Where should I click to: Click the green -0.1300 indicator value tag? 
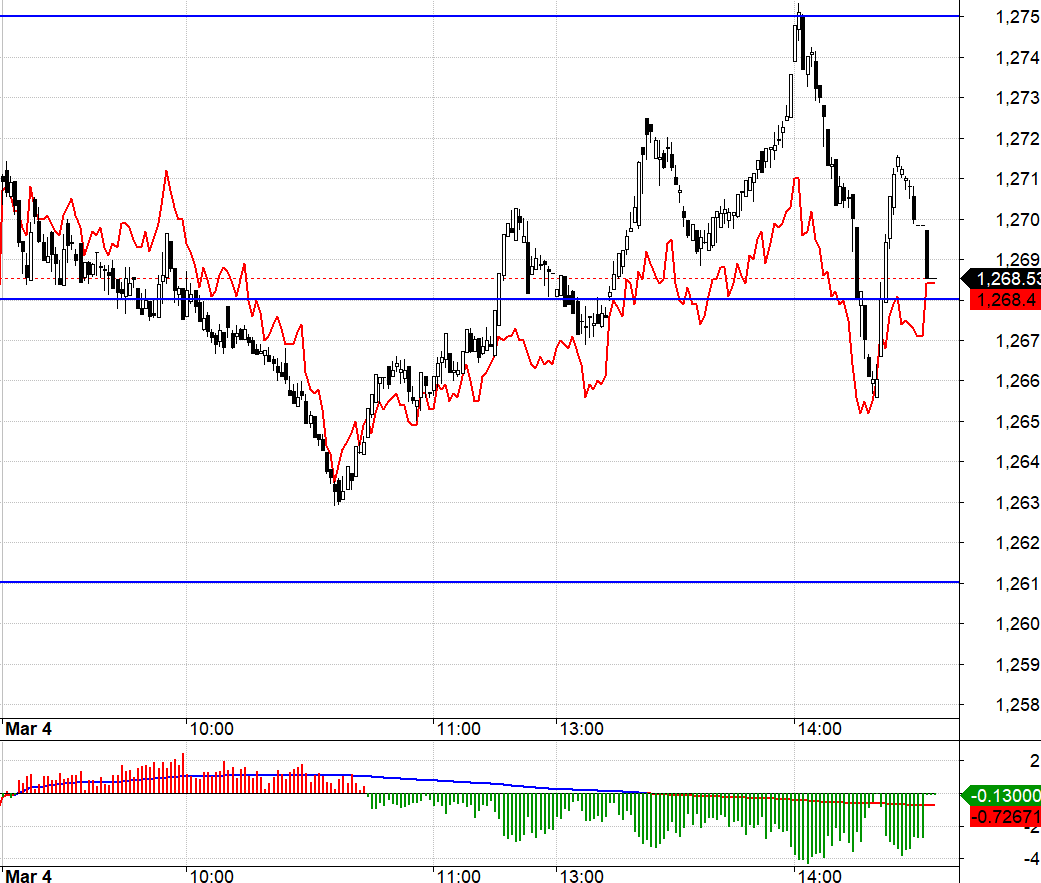pos(1003,796)
